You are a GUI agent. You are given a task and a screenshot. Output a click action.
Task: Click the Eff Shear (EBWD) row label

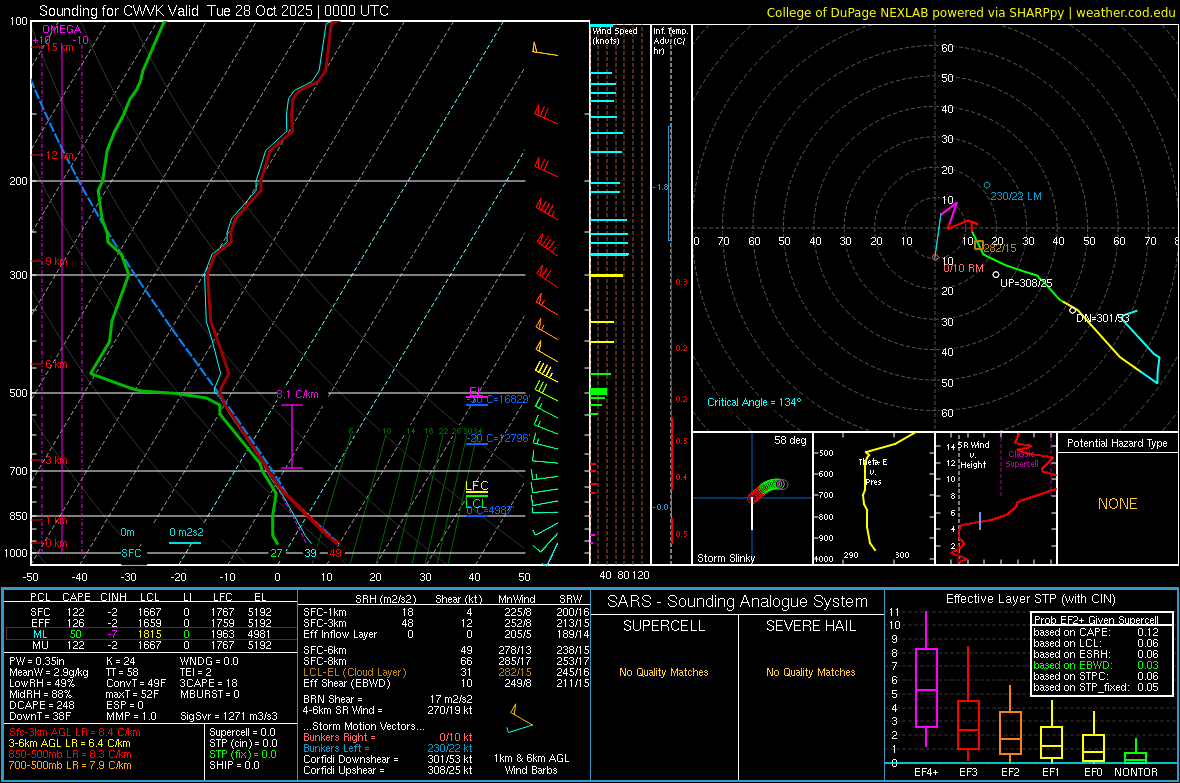click(x=347, y=683)
